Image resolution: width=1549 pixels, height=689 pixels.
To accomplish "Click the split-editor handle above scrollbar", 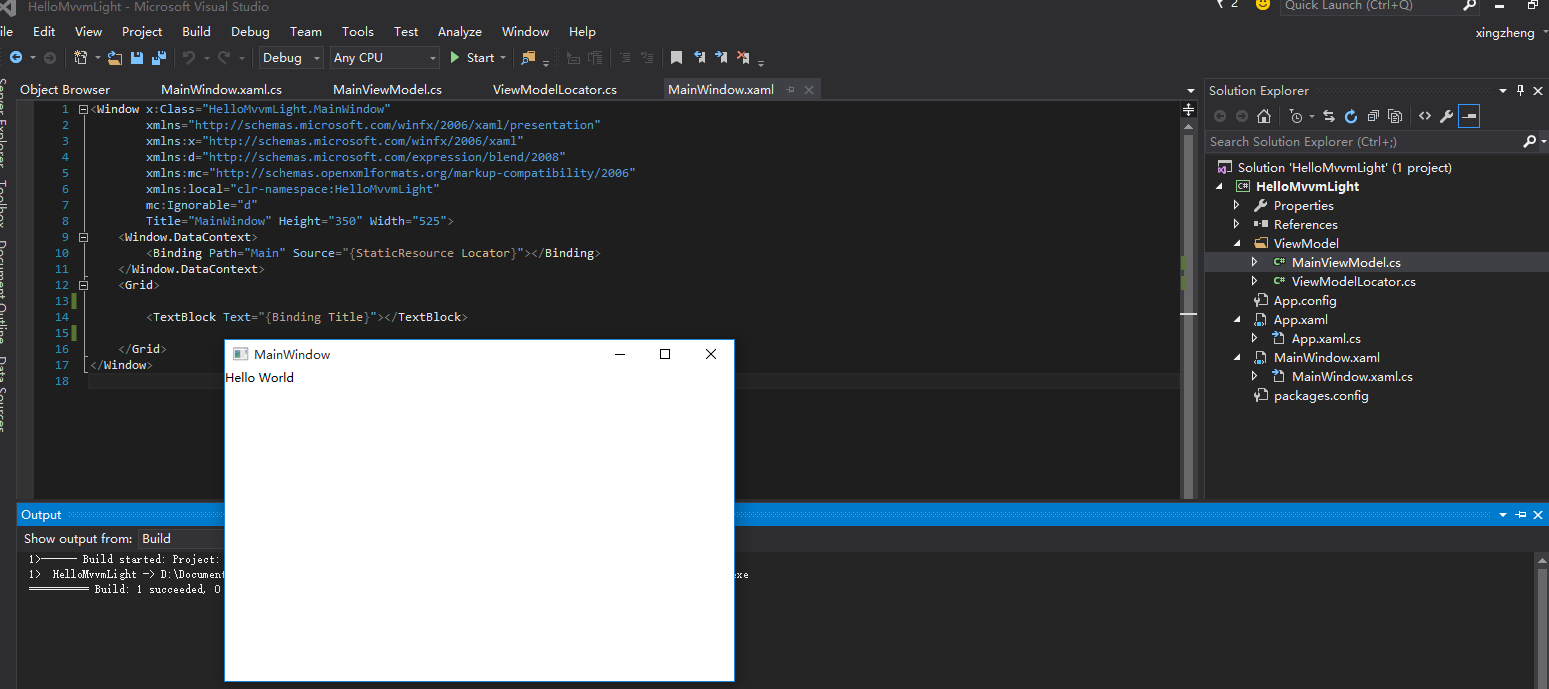I will 1188,110.
